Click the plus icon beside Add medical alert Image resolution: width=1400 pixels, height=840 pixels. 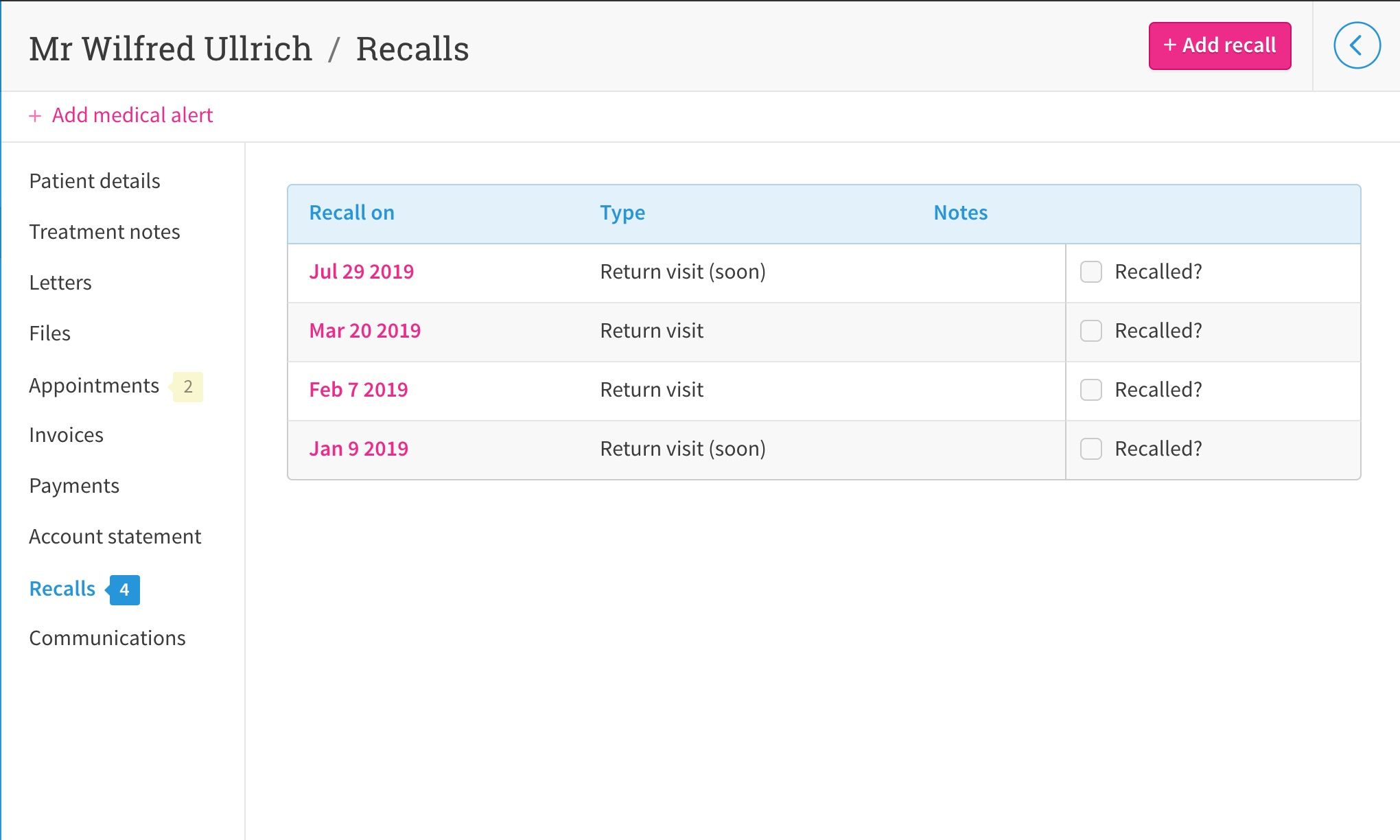(35, 116)
